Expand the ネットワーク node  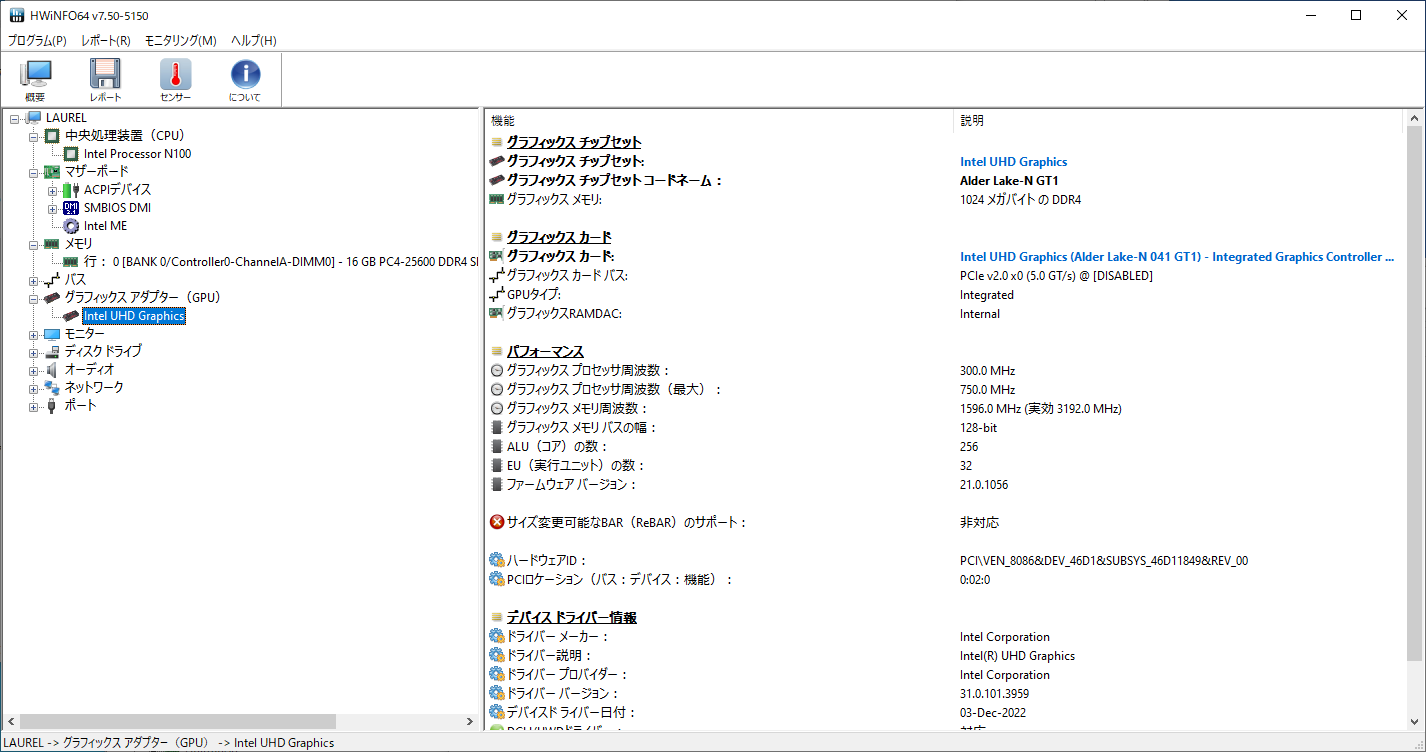tap(34, 388)
